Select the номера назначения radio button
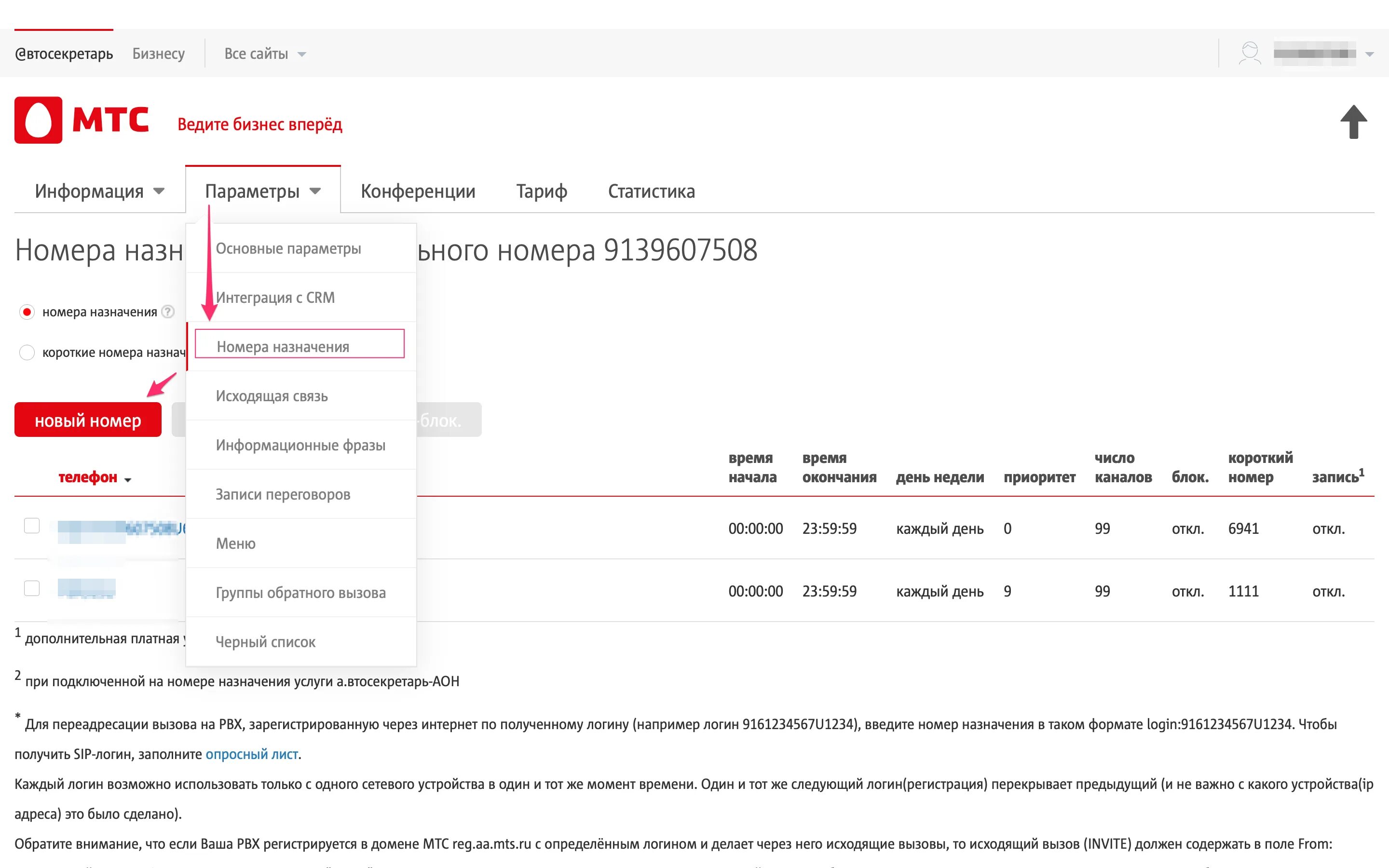 click(x=27, y=312)
